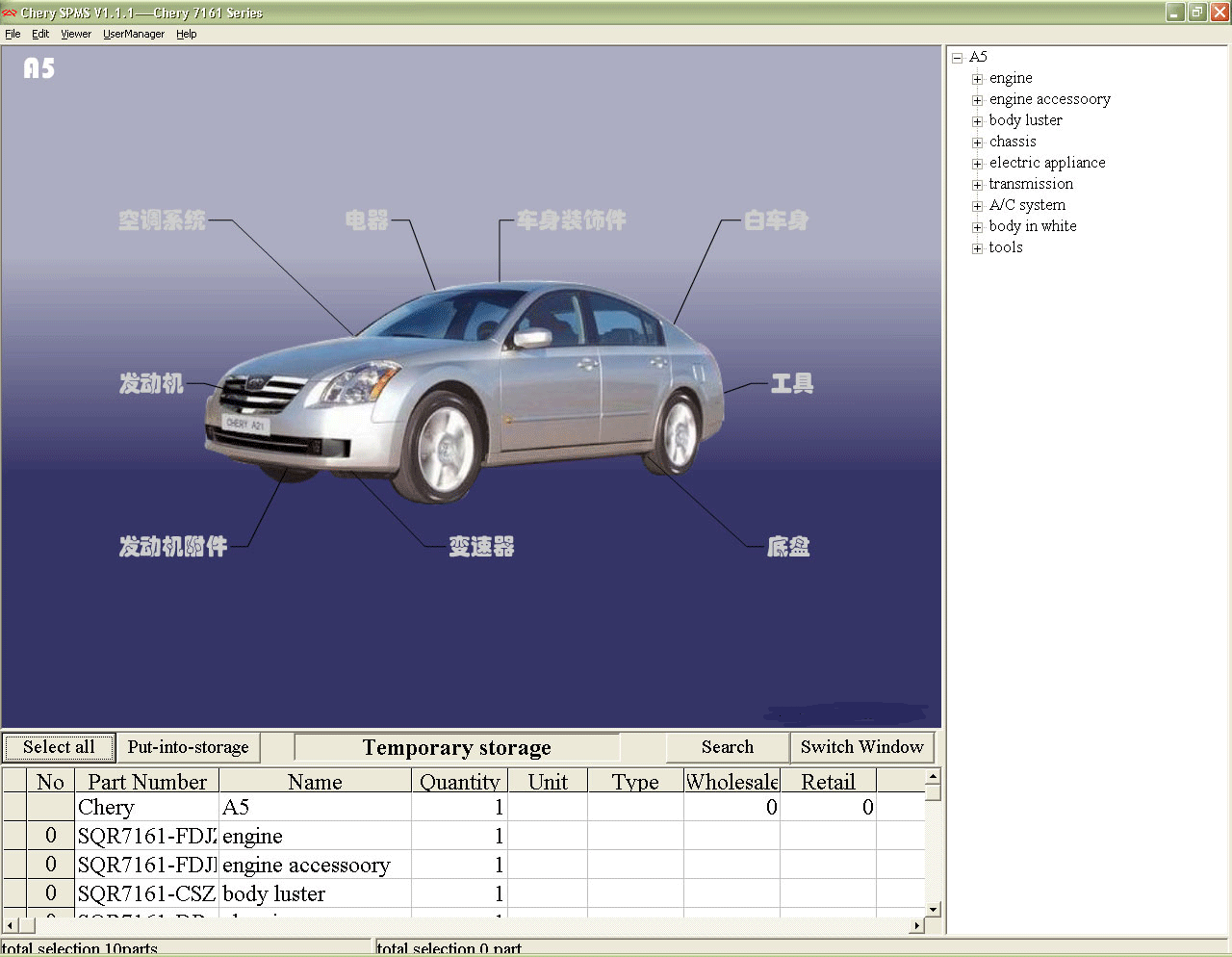The image size is (1232, 957).
Task: Select engine accessoory in the tree
Action: pyautogui.click(x=1050, y=99)
